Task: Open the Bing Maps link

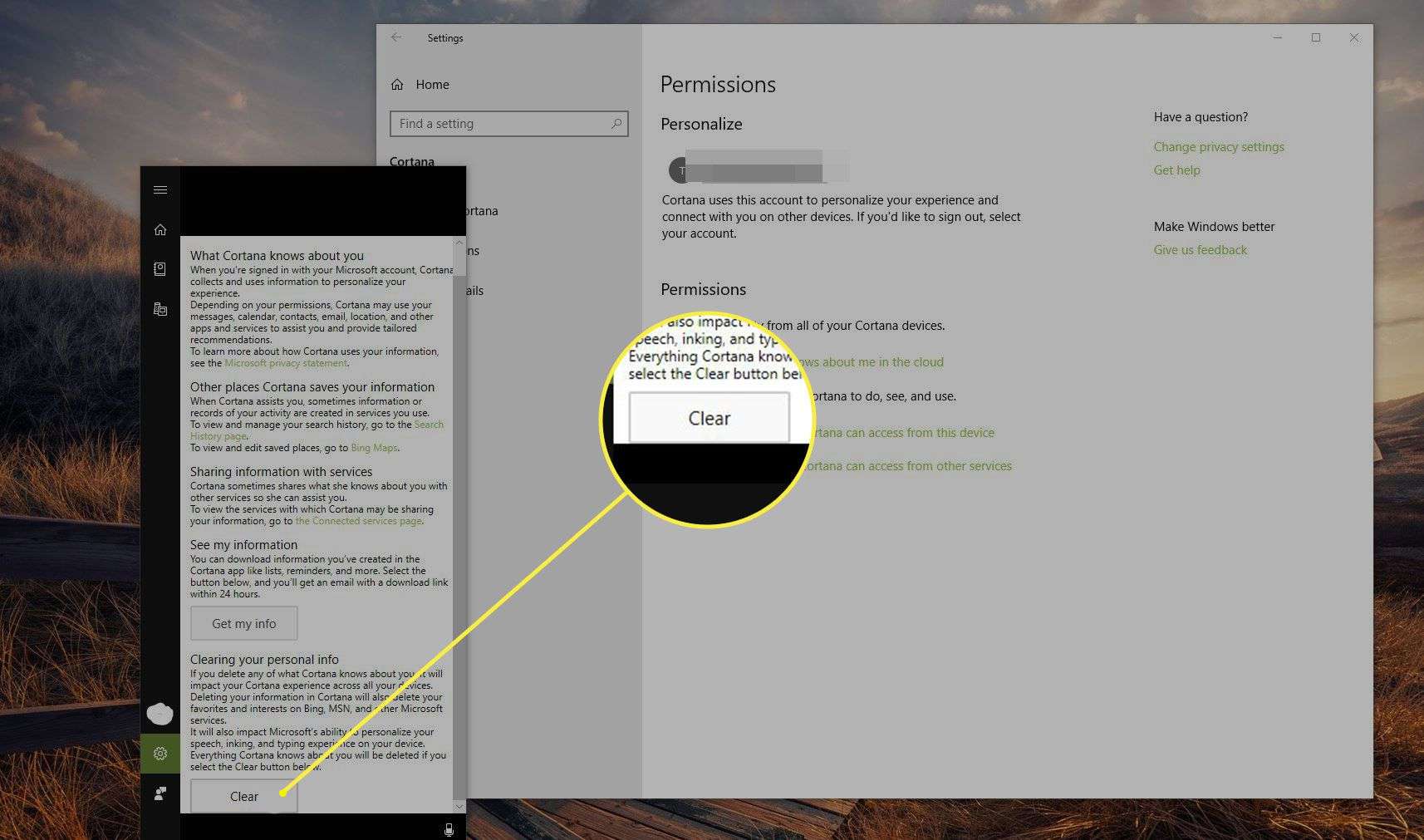Action: [374, 448]
